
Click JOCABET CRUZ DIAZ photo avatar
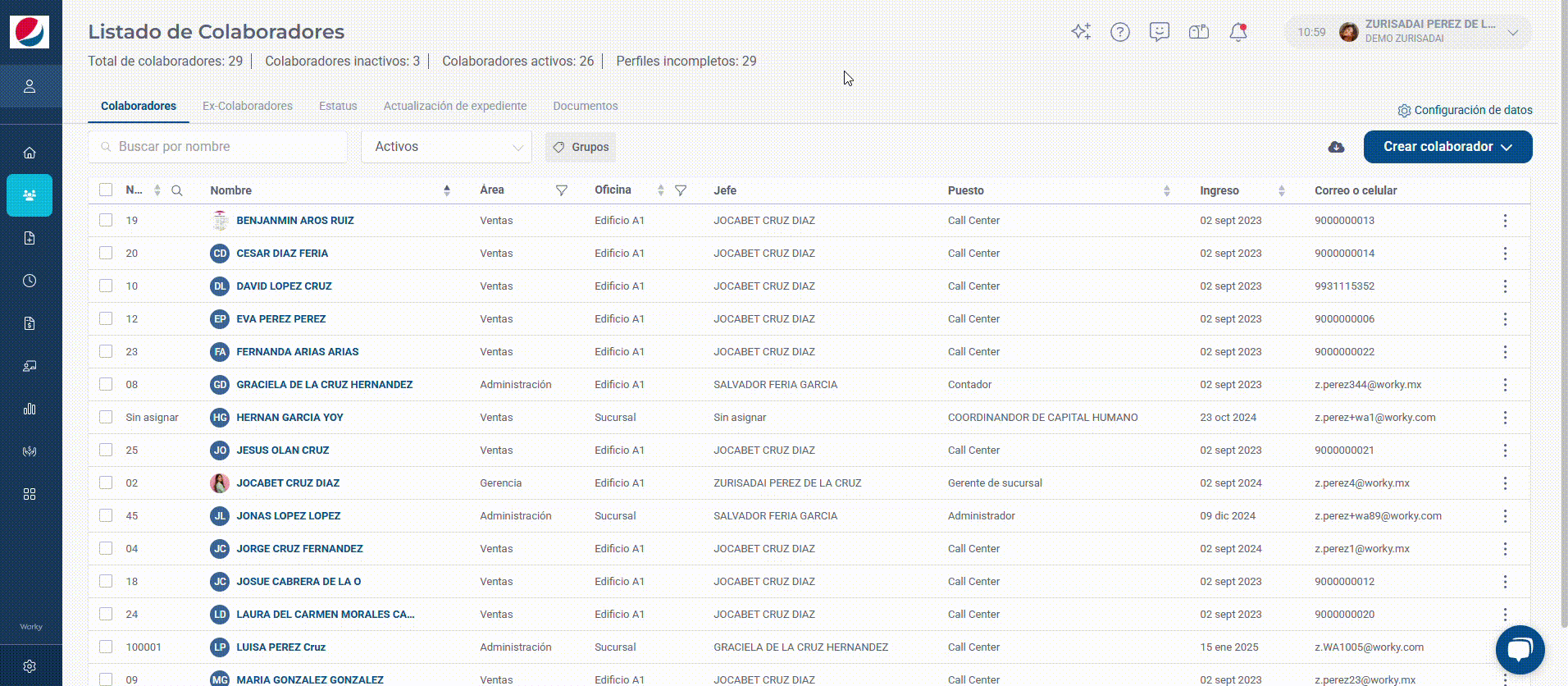pyautogui.click(x=220, y=483)
